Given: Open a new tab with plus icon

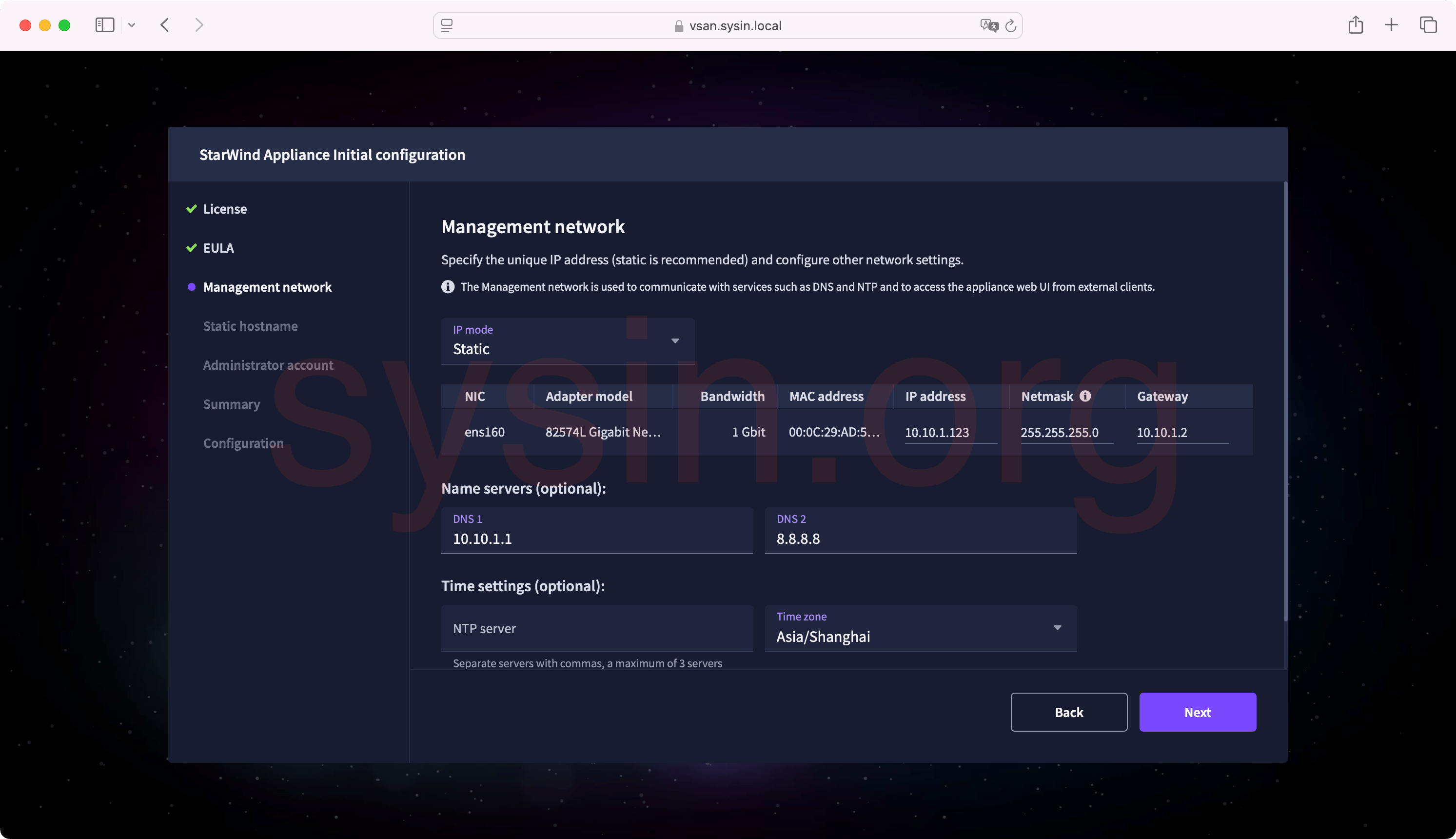Looking at the screenshot, I should [1391, 25].
